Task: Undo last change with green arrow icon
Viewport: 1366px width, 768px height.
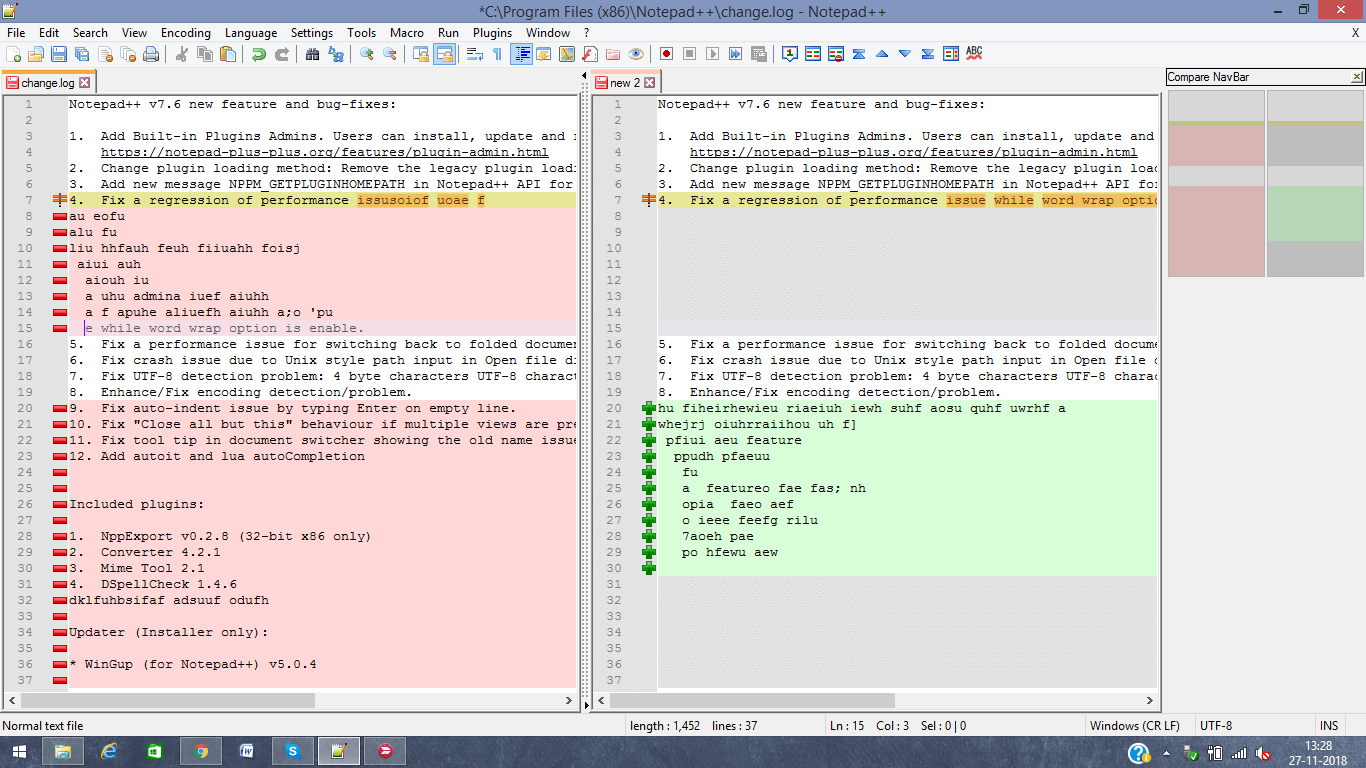Action: pos(259,54)
